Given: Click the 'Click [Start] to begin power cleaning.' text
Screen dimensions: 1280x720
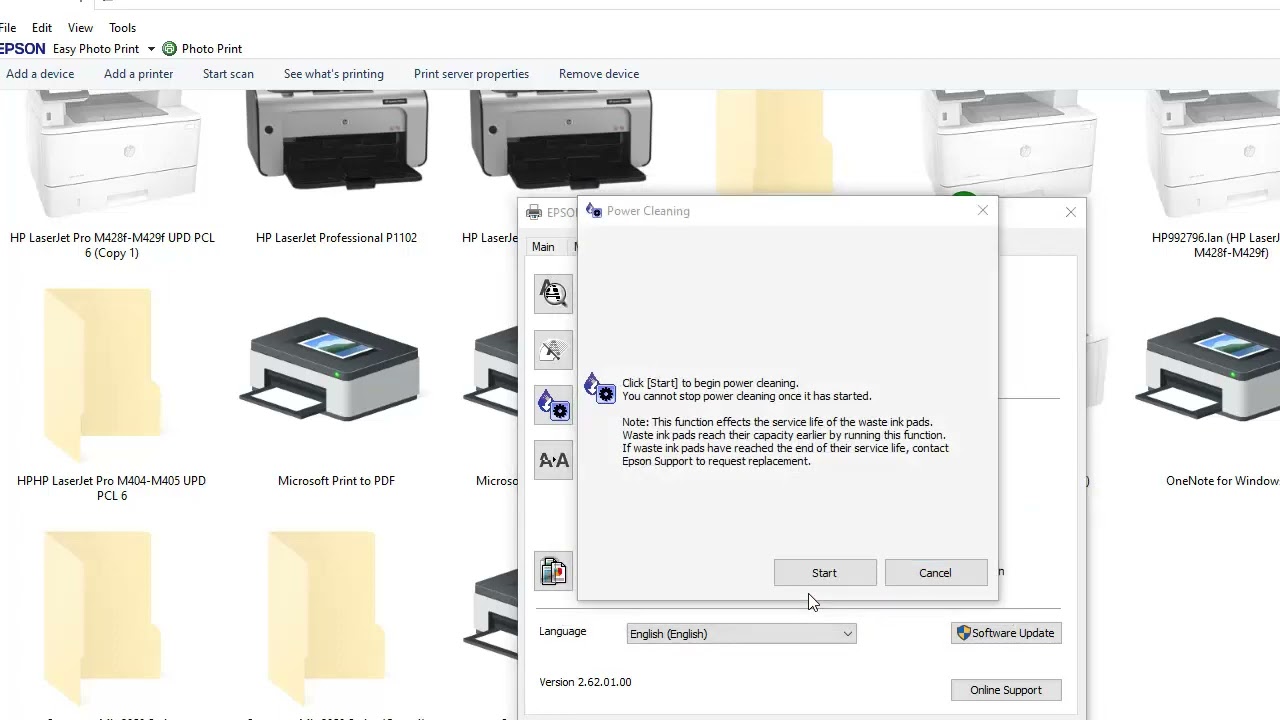Looking at the screenshot, I should pos(710,383).
